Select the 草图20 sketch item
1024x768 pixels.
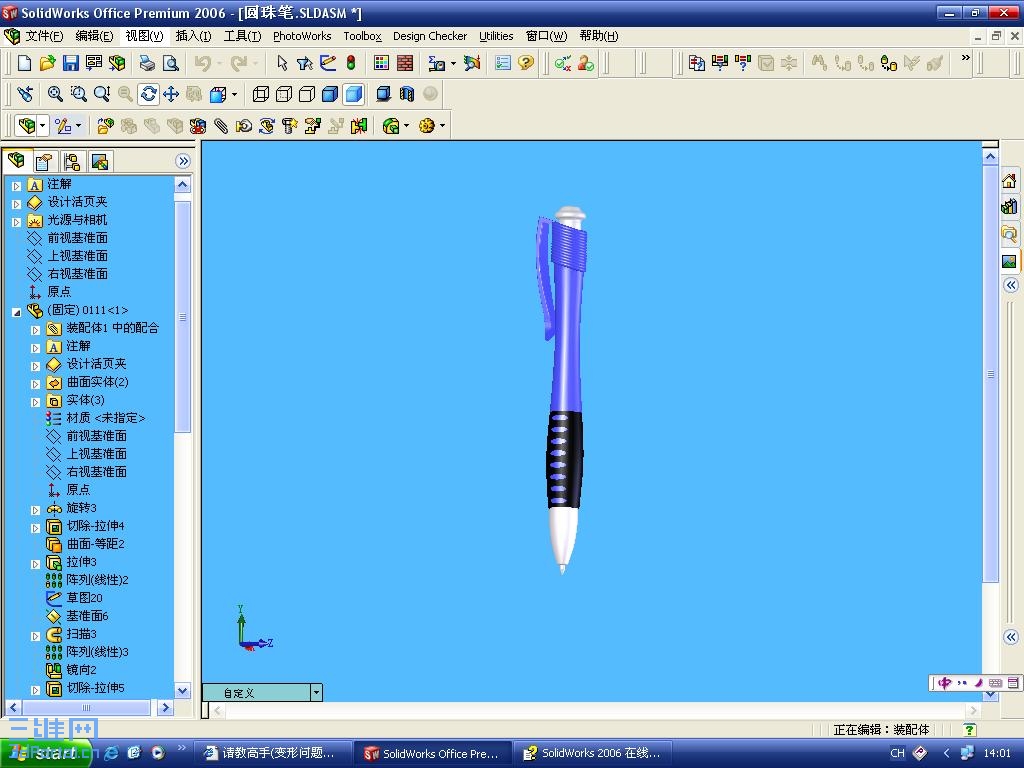(x=84, y=598)
